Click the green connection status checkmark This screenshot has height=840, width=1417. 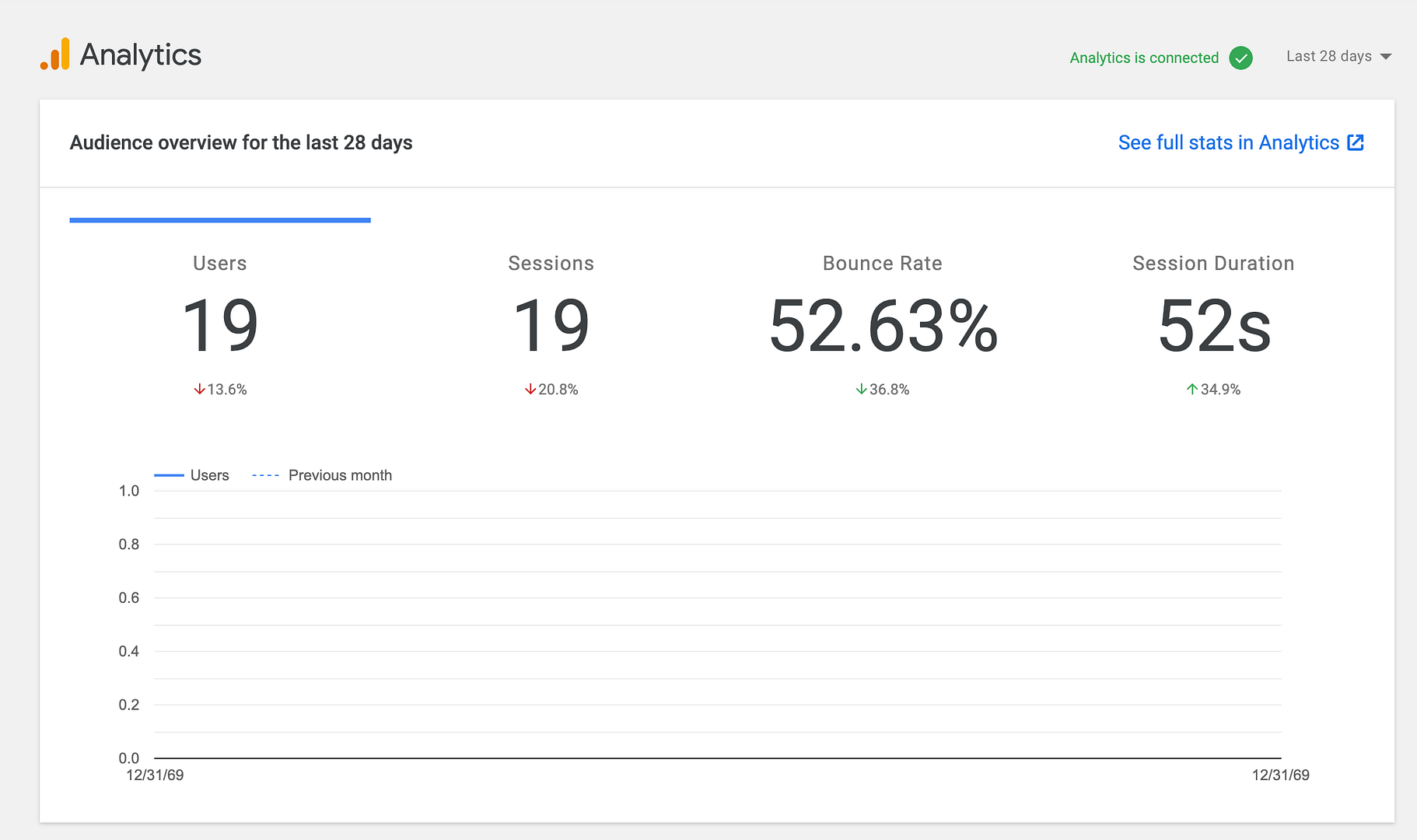(1242, 58)
